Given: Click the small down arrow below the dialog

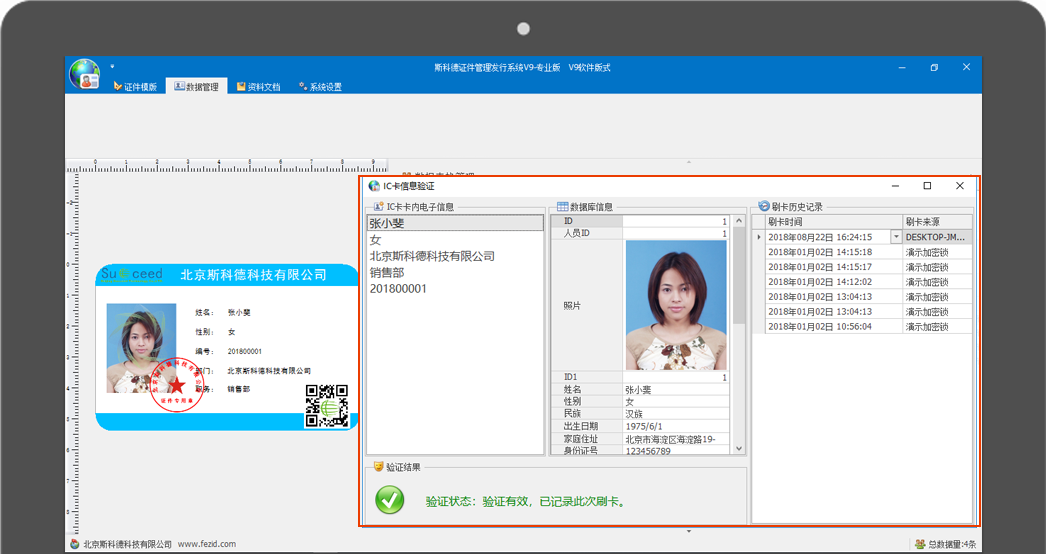Looking at the screenshot, I should click(x=689, y=532).
